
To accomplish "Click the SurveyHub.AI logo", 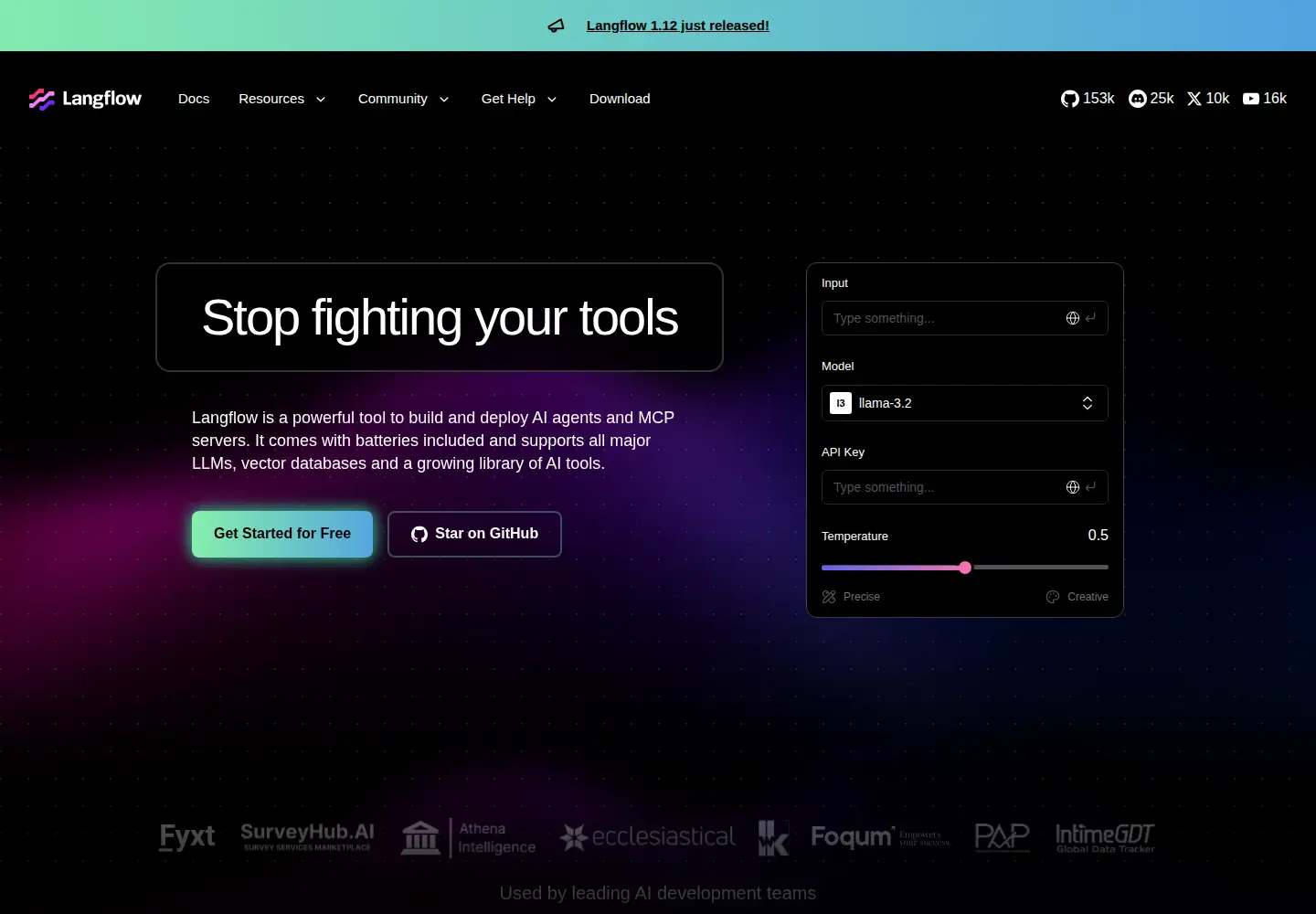I will coord(307,836).
